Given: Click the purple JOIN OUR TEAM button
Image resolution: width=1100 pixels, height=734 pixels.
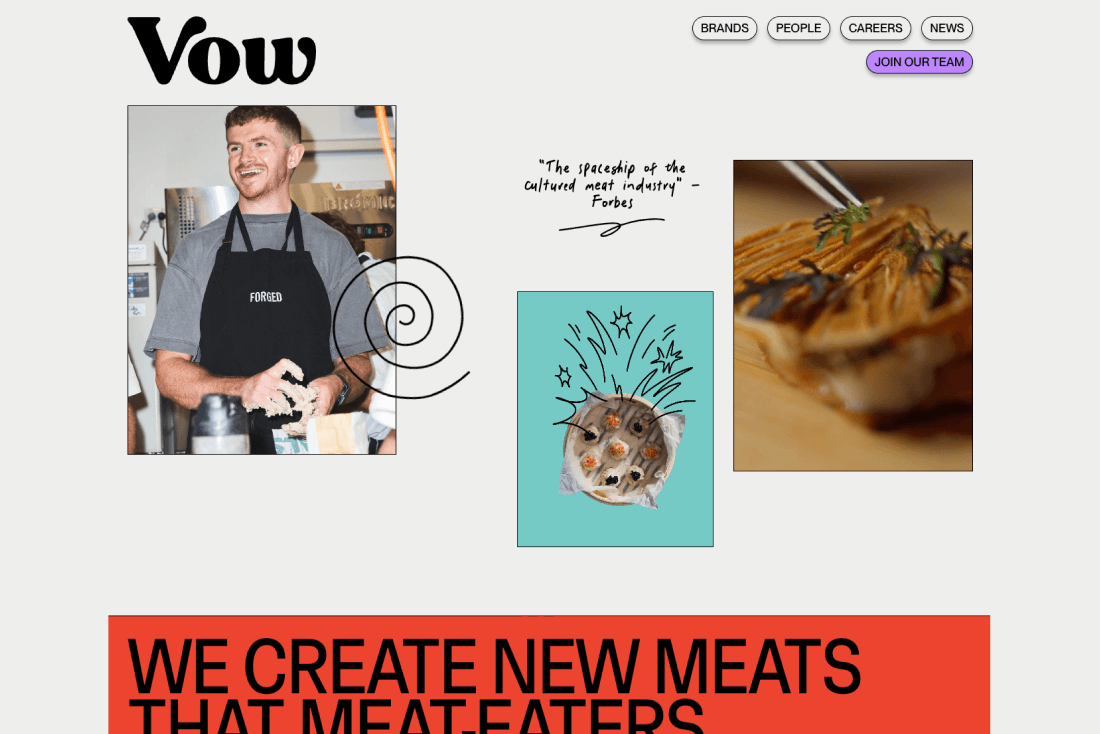Looking at the screenshot, I should tap(919, 62).
